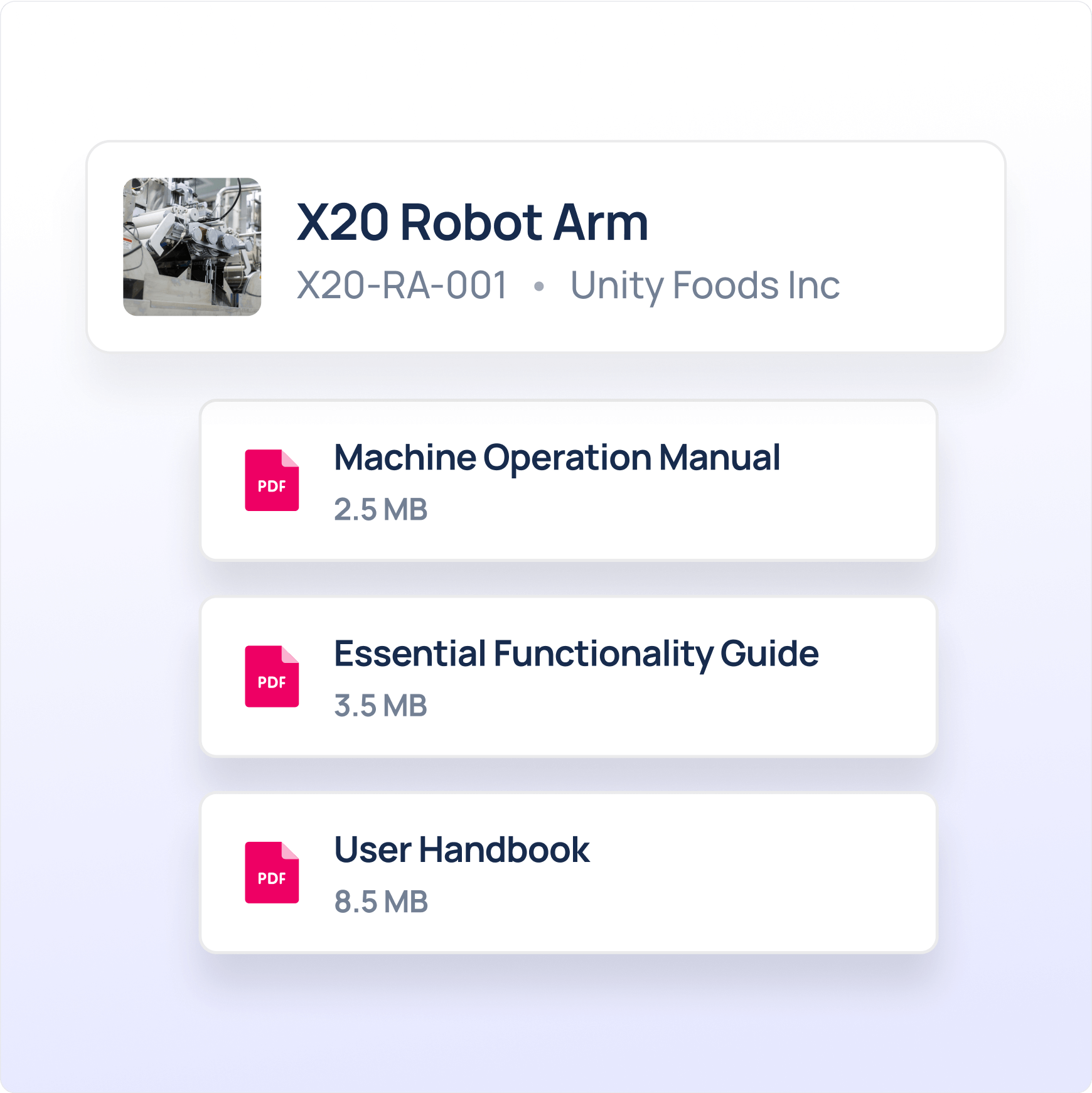Click the X20-RA-001 serial number
This screenshot has width=1092, height=1093.
(402, 286)
